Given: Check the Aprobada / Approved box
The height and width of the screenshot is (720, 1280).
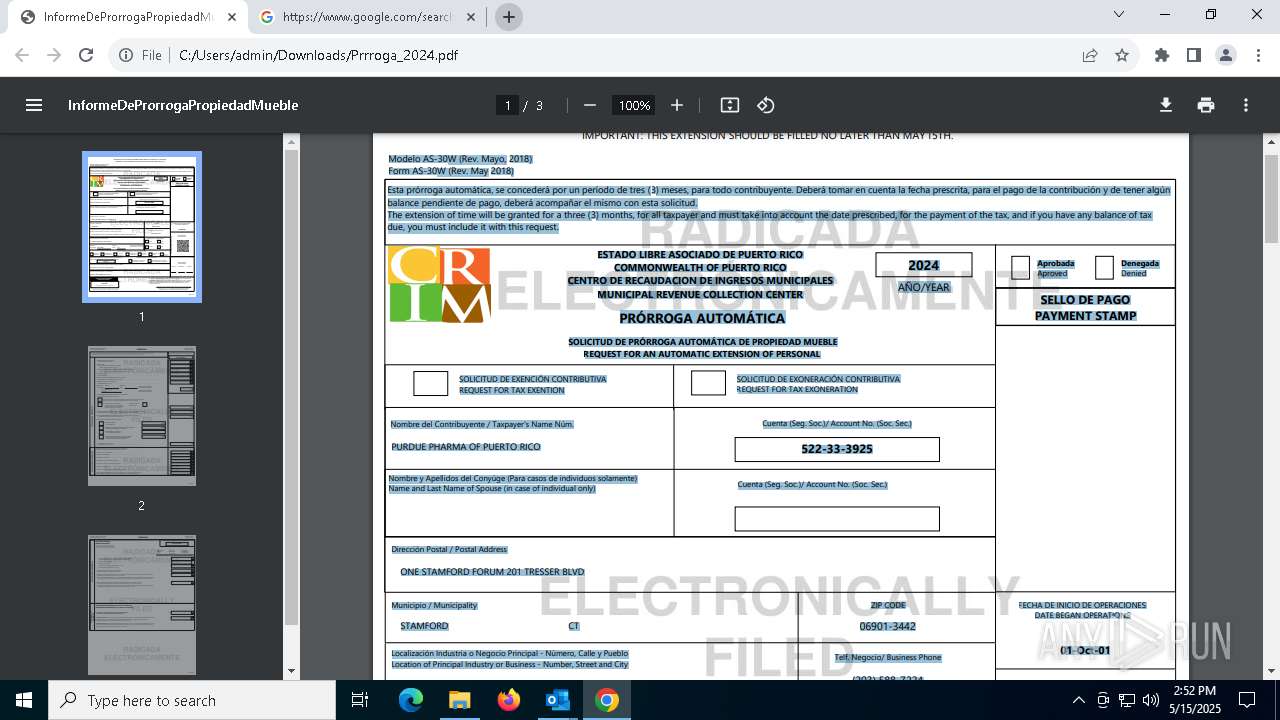Looking at the screenshot, I should tap(1020, 267).
